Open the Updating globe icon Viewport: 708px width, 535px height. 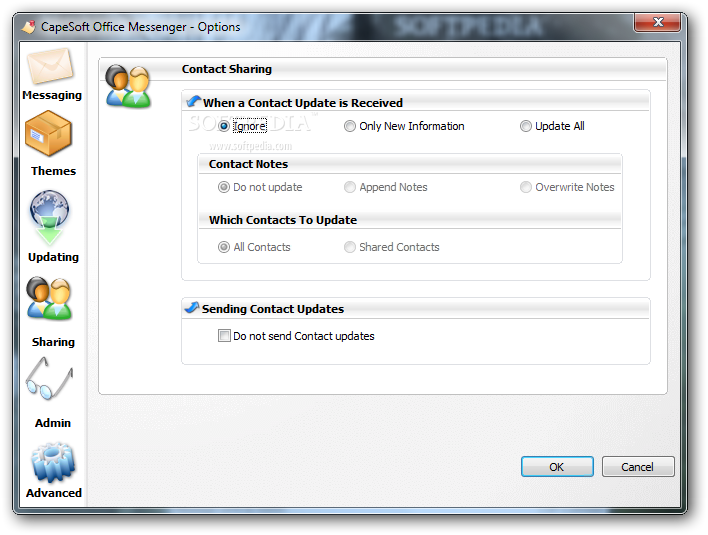pyautogui.click(x=50, y=218)
